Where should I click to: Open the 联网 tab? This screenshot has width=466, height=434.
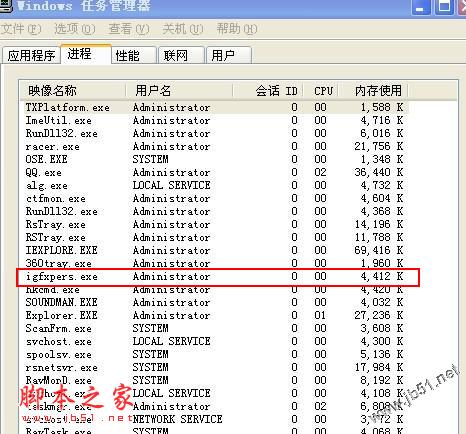[x=181, y=55]
